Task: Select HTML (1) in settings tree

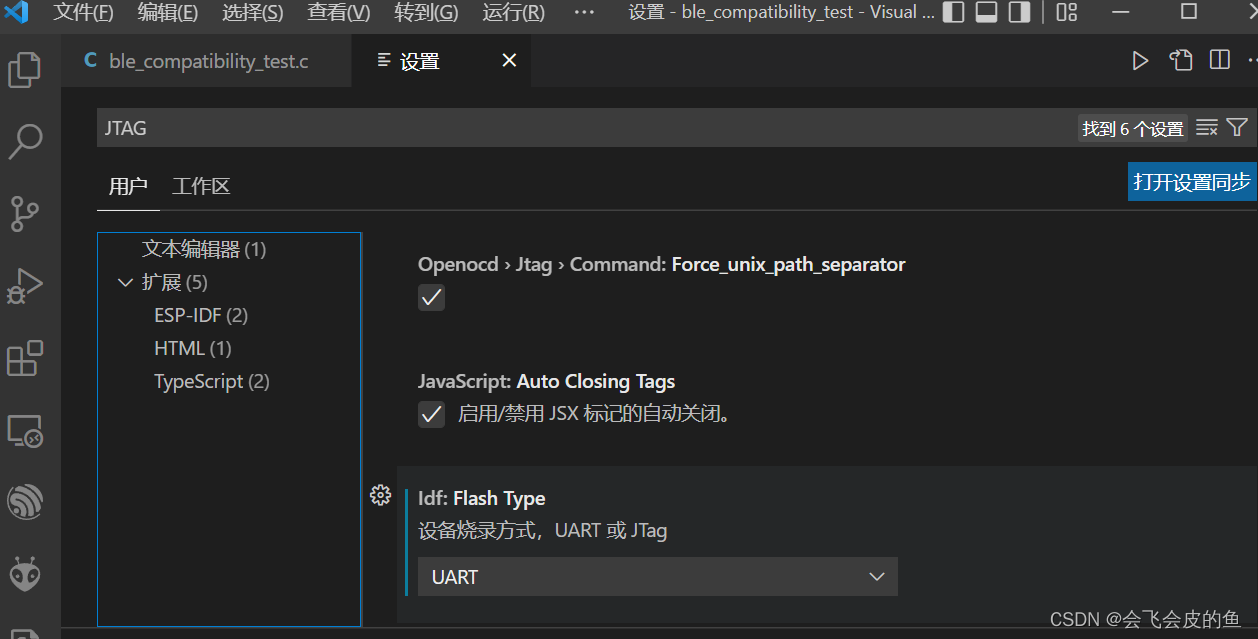Action: [x=192, y=349]
